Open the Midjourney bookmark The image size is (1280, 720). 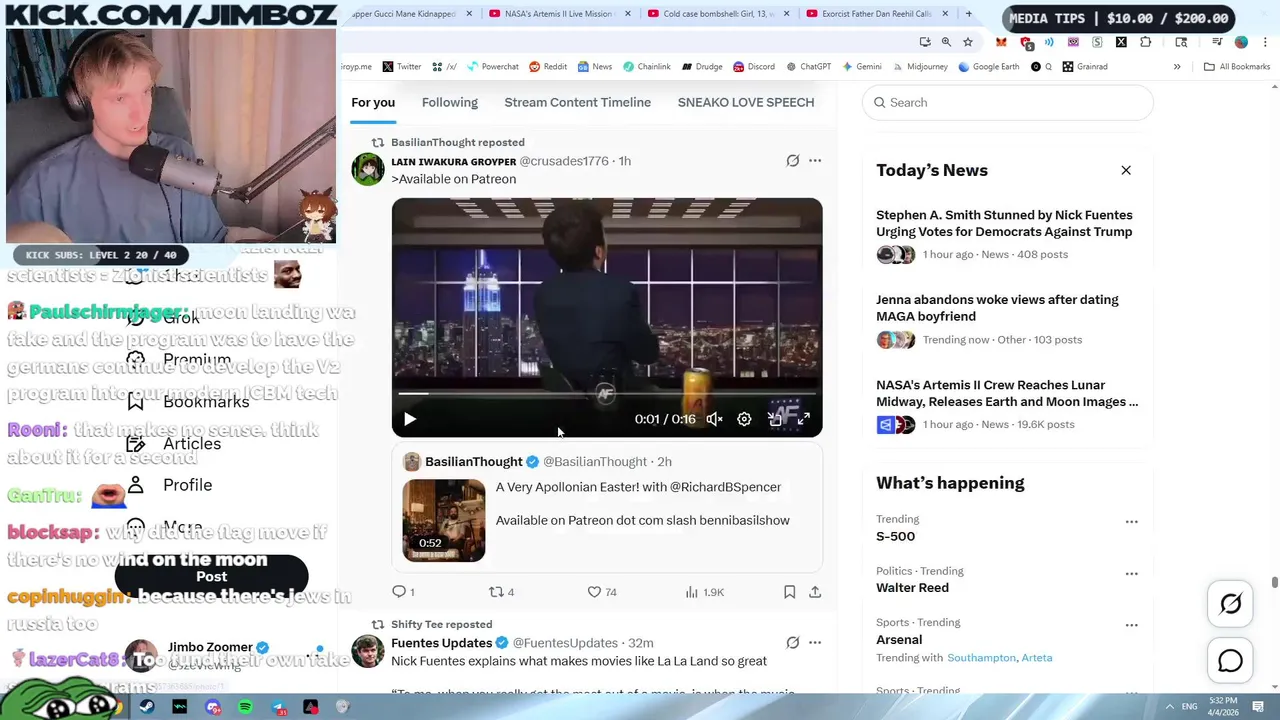pyautogui.click(x=920, y=67)
